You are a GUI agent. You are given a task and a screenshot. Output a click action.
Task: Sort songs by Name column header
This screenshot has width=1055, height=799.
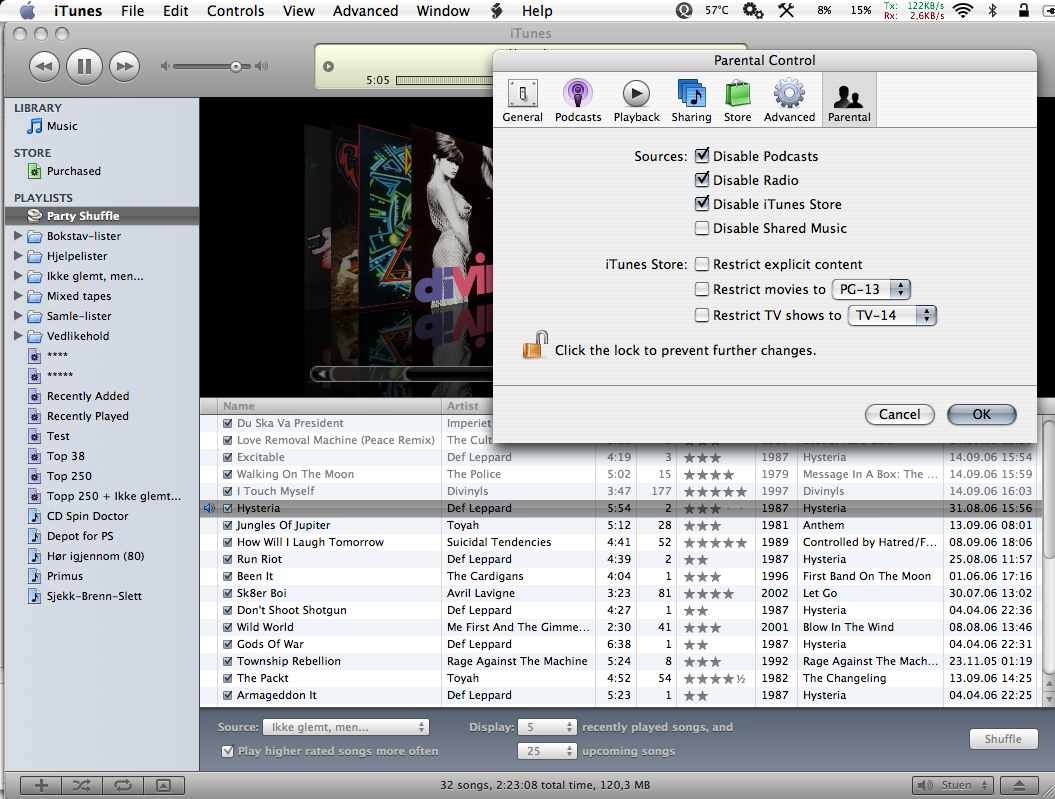(330, 406)
